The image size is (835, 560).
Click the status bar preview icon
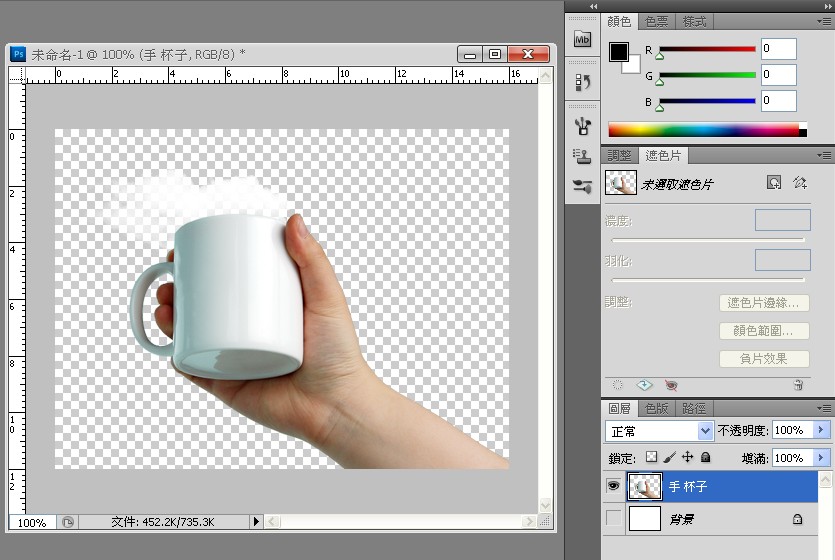pos(68,522)
